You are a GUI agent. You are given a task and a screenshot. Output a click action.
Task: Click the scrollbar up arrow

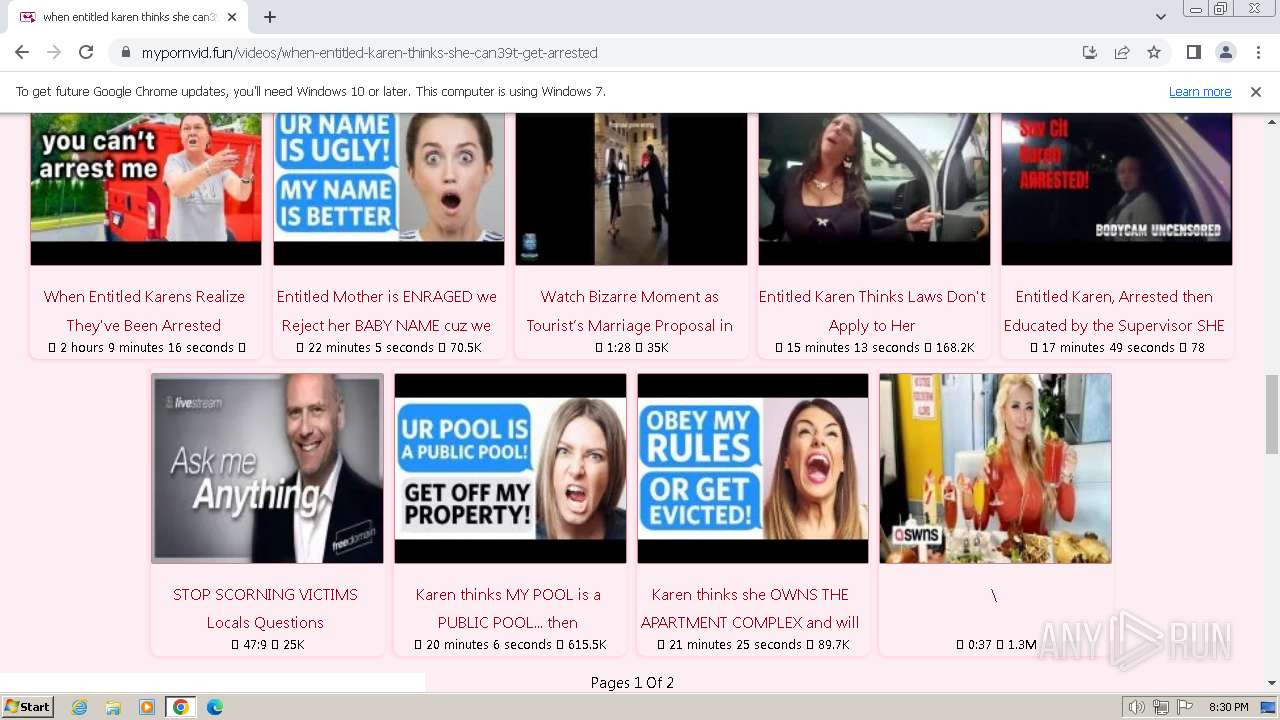point(1272,120)
